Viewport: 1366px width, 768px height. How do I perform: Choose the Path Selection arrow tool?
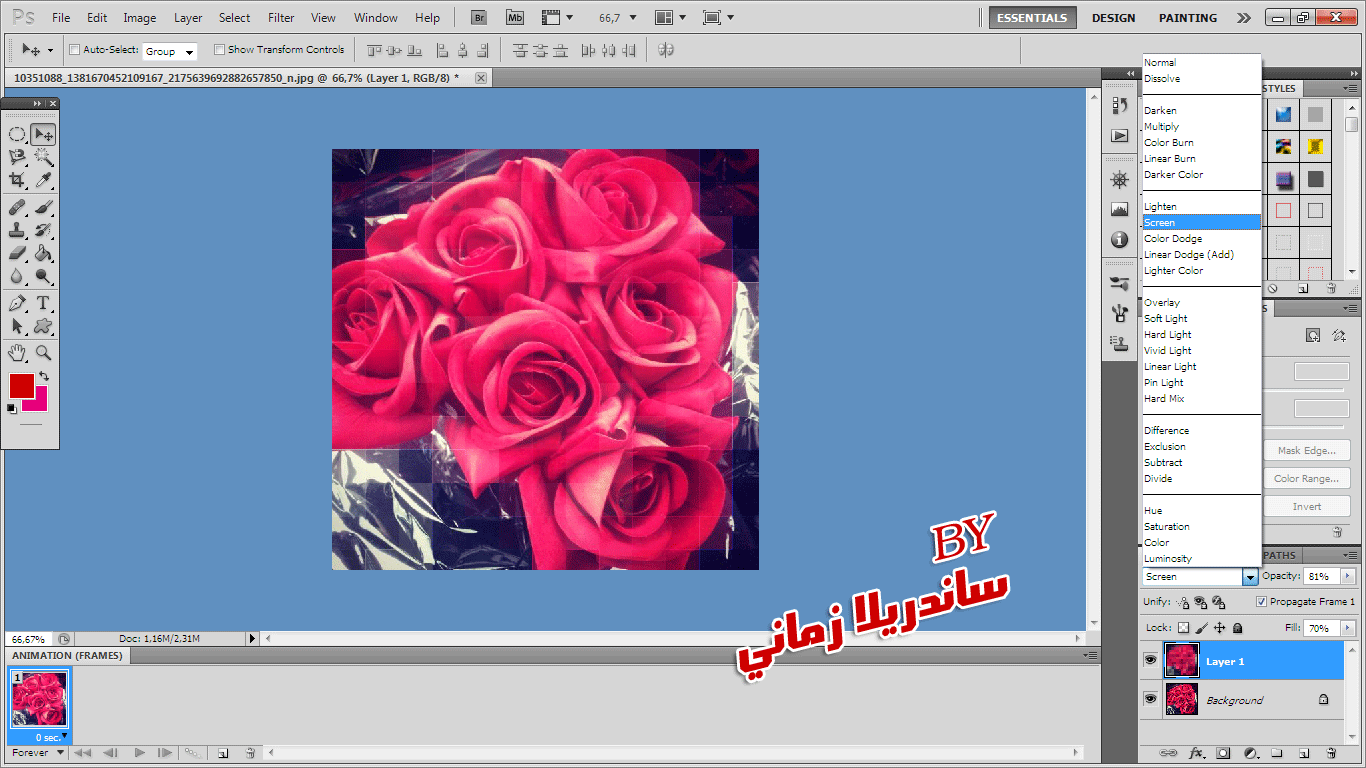(x=17, y=326)
